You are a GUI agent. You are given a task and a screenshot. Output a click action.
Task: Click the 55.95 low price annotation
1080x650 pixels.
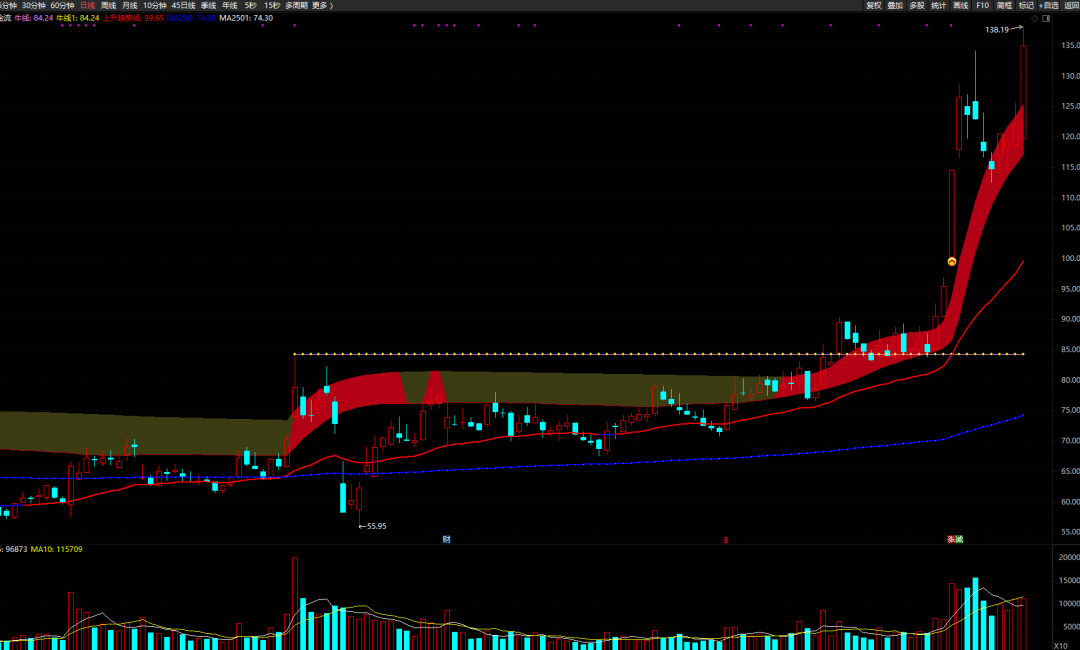tap(377, 526)
